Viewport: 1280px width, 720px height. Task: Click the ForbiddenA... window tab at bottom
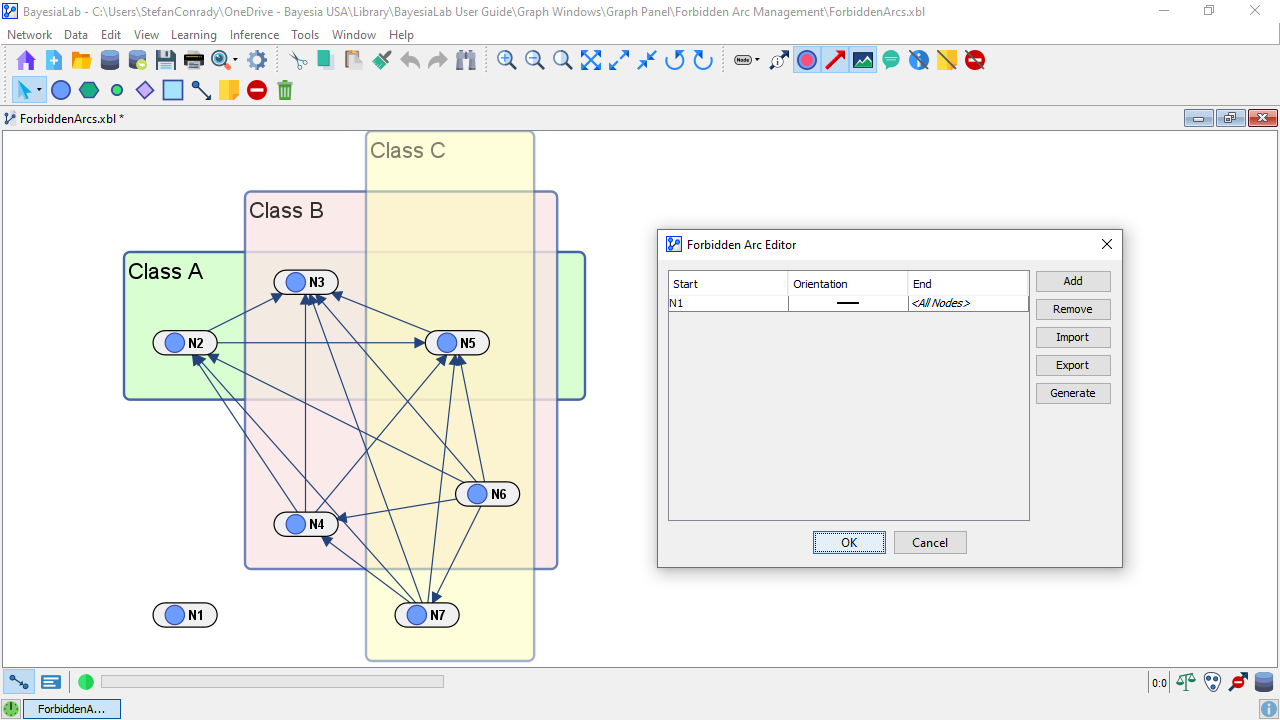(x=71, y=709)
